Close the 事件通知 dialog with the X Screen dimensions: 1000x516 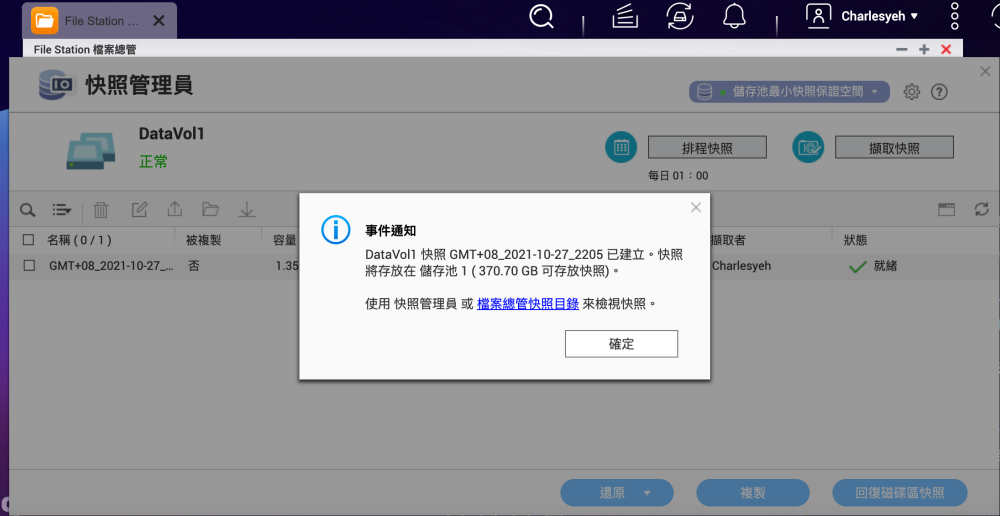coord(696,208)
